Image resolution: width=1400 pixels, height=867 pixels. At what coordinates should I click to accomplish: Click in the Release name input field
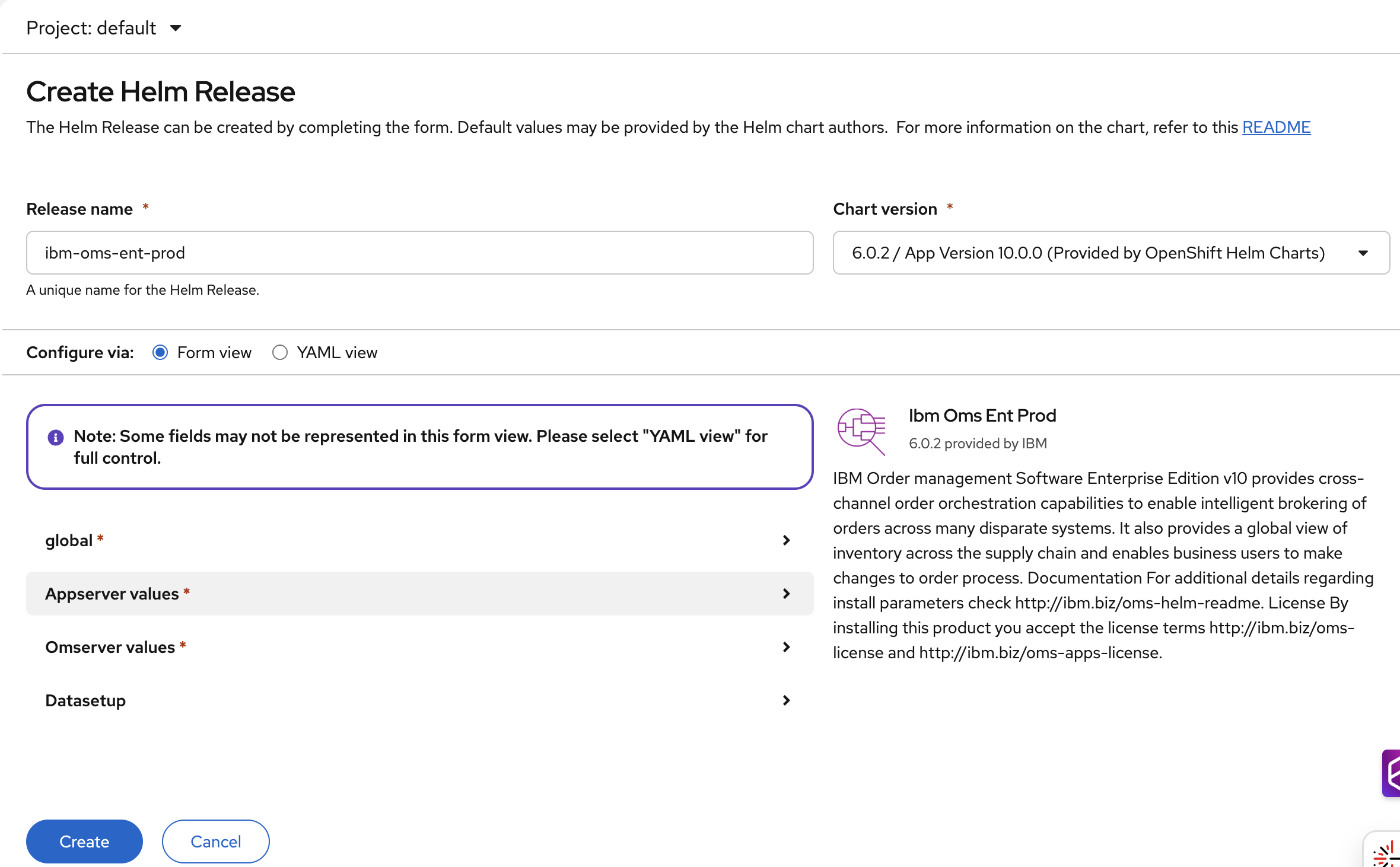pyautogui.click(x=419, y=253)
